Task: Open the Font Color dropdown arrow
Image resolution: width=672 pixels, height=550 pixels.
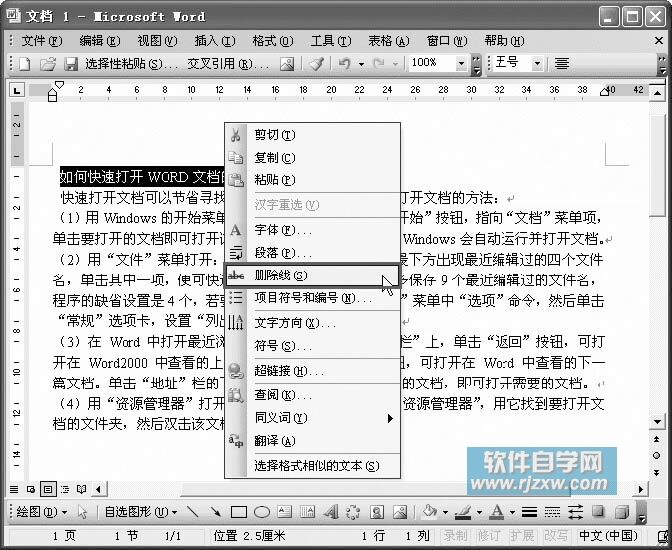Action: (512, 512)
